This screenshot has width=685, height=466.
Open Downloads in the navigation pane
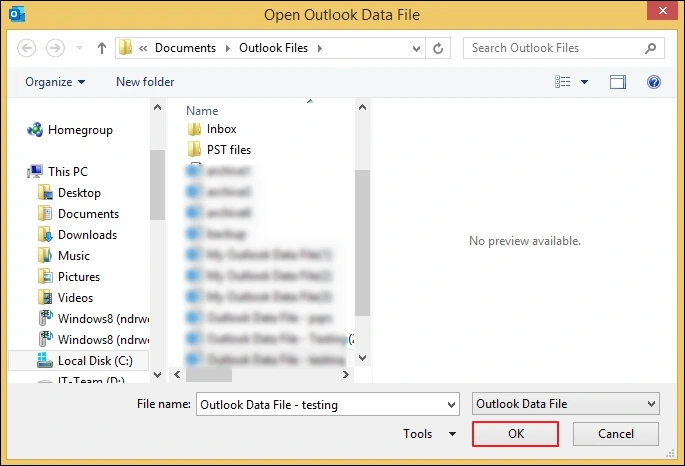click(87, 235)
